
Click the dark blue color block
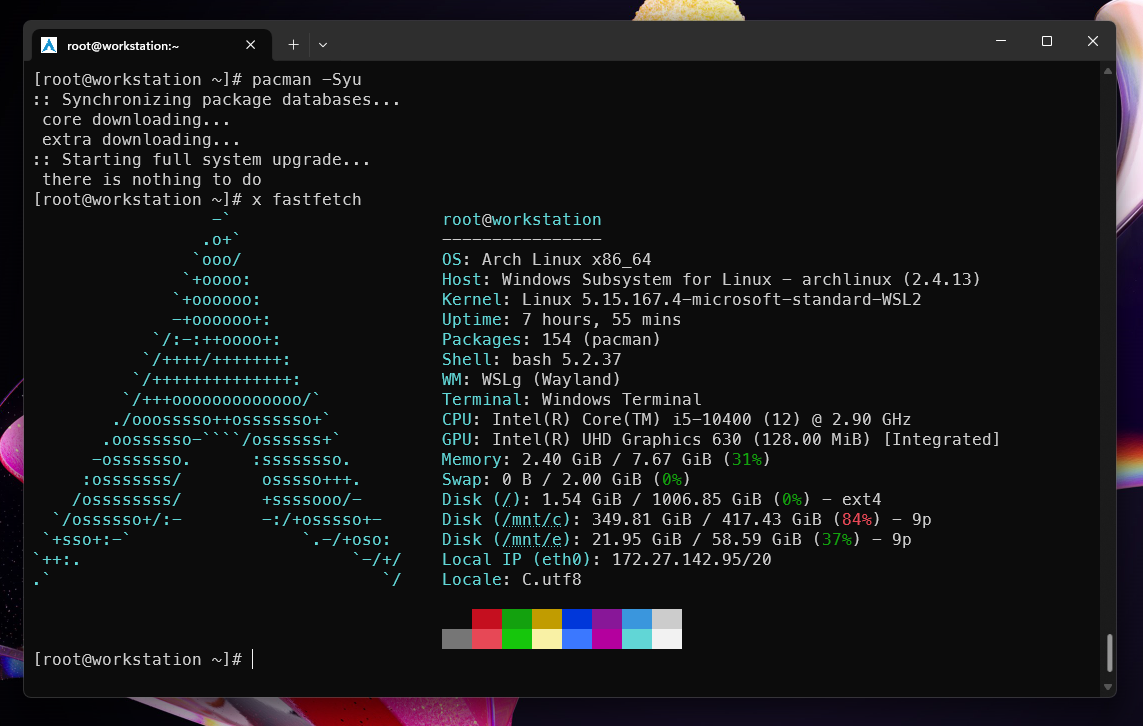(577, 619)
